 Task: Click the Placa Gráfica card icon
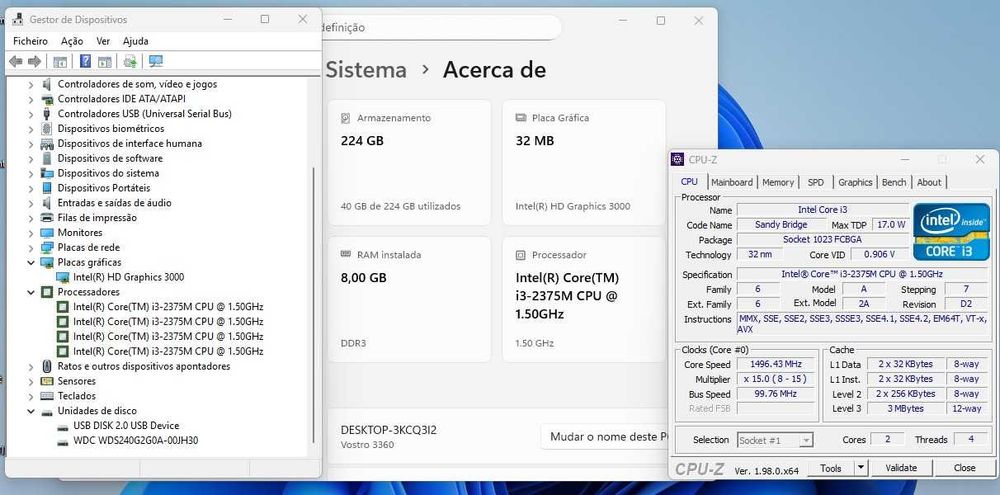[x=520, y=118]
